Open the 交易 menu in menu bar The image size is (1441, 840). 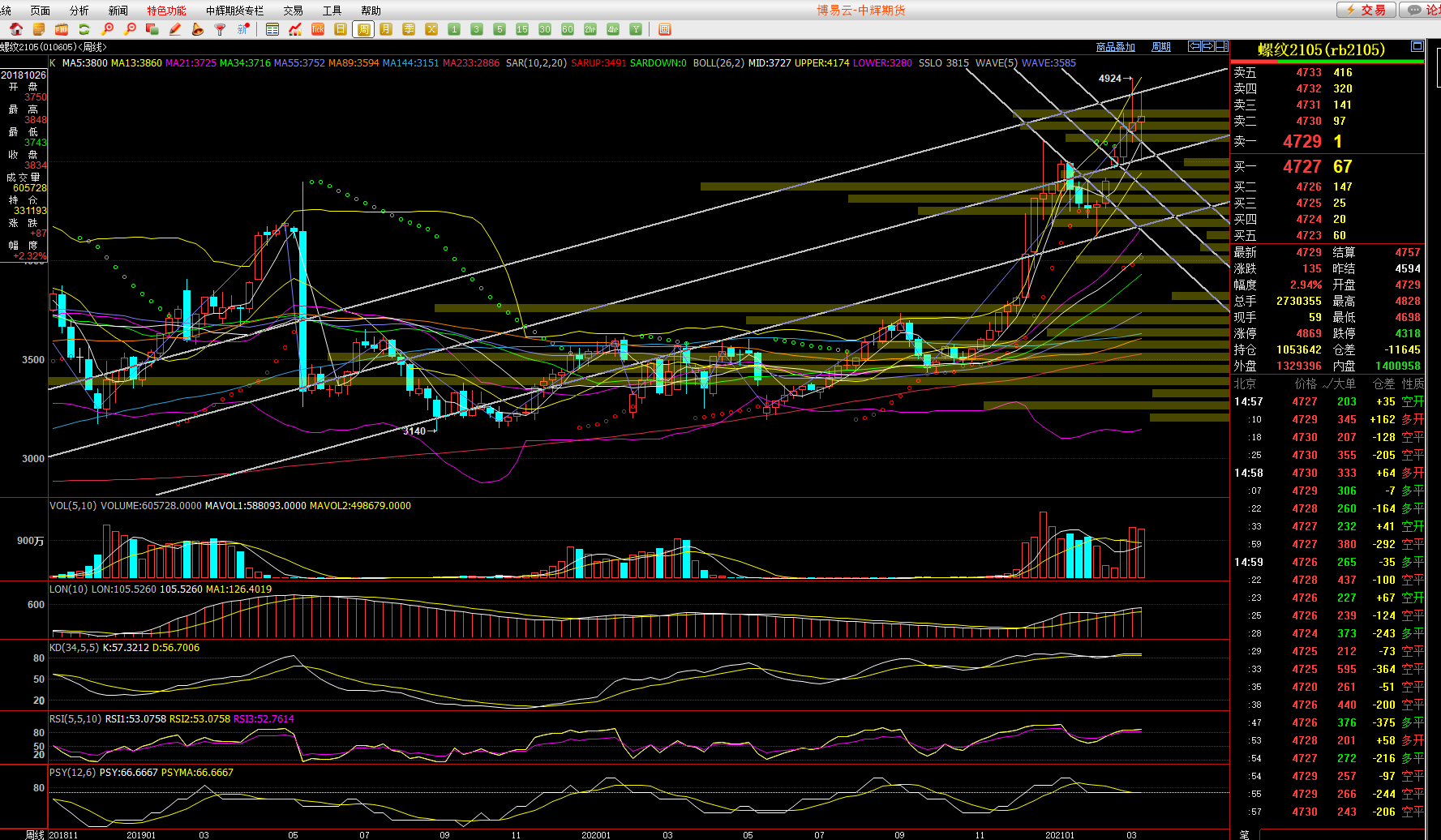click(293, 11)
